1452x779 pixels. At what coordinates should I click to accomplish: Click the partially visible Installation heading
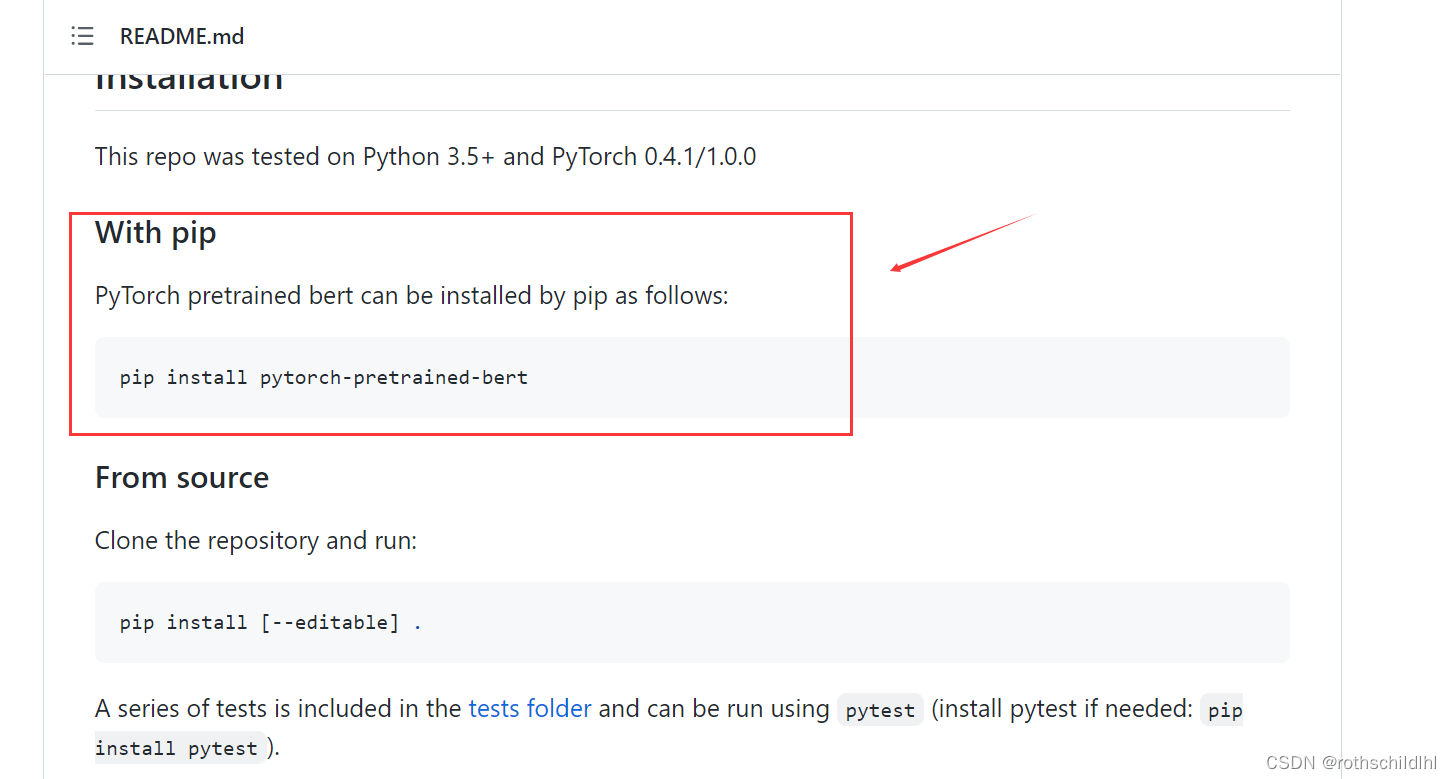click(189, 82)
